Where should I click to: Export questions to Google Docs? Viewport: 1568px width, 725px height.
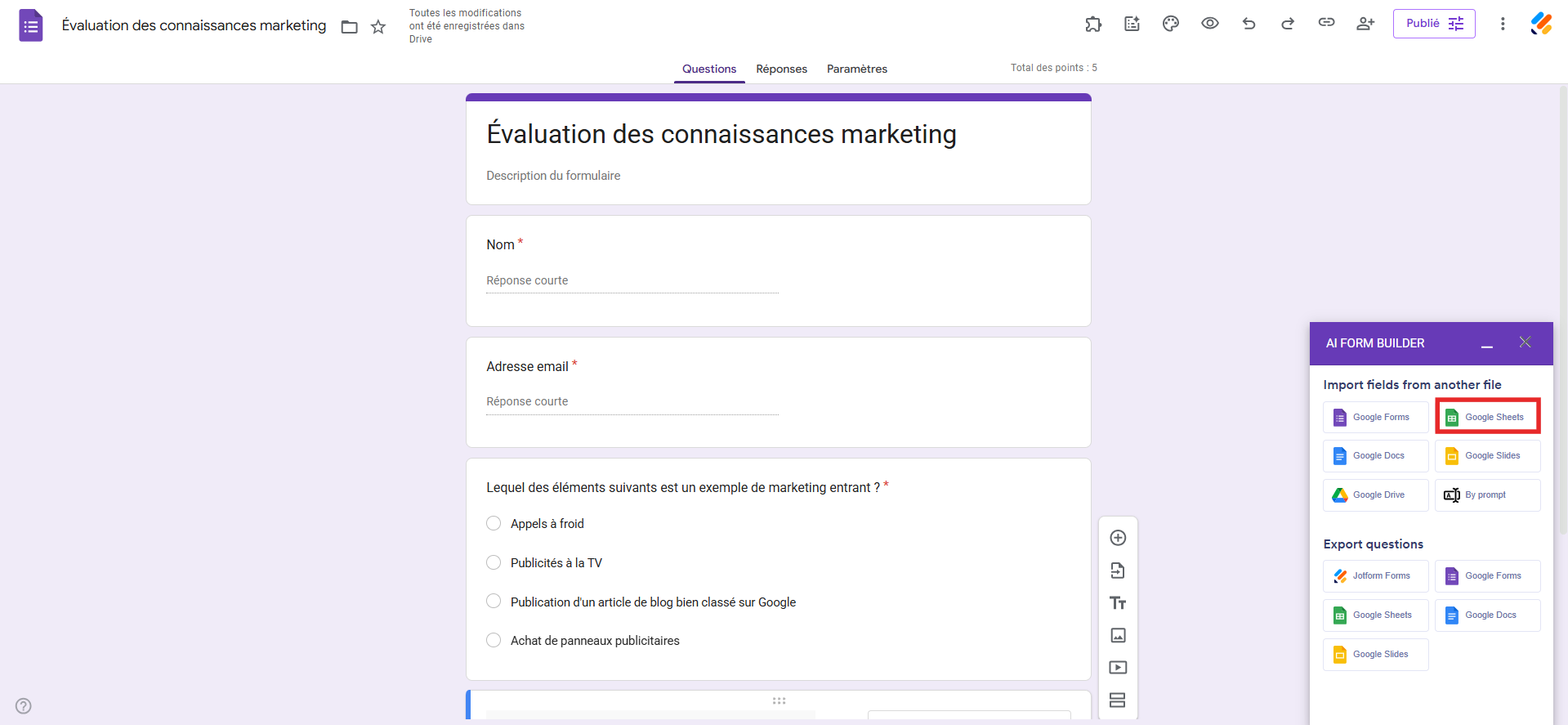[x=1488, y=615]
